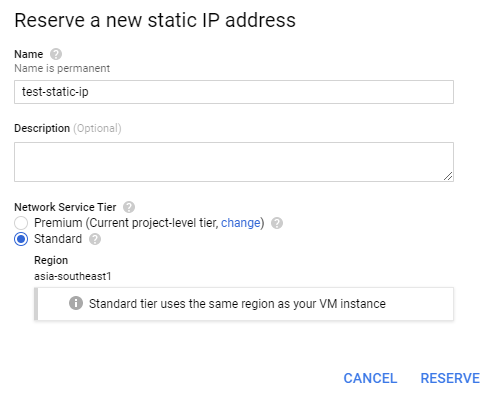The image size is (497, 401).
Task: Click the Description (Optional) label
Action: (68, 128)
